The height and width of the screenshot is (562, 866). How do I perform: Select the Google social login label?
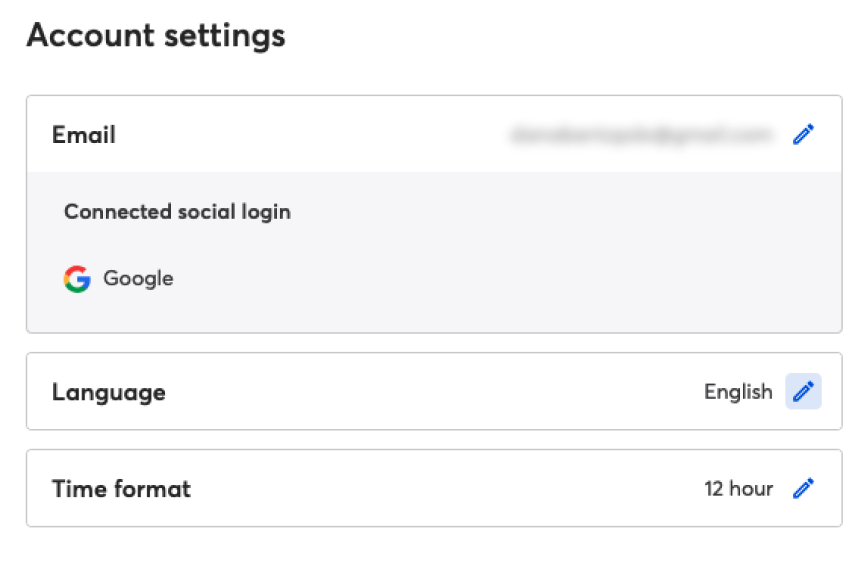pyautogui.click(x=138, y=278)
